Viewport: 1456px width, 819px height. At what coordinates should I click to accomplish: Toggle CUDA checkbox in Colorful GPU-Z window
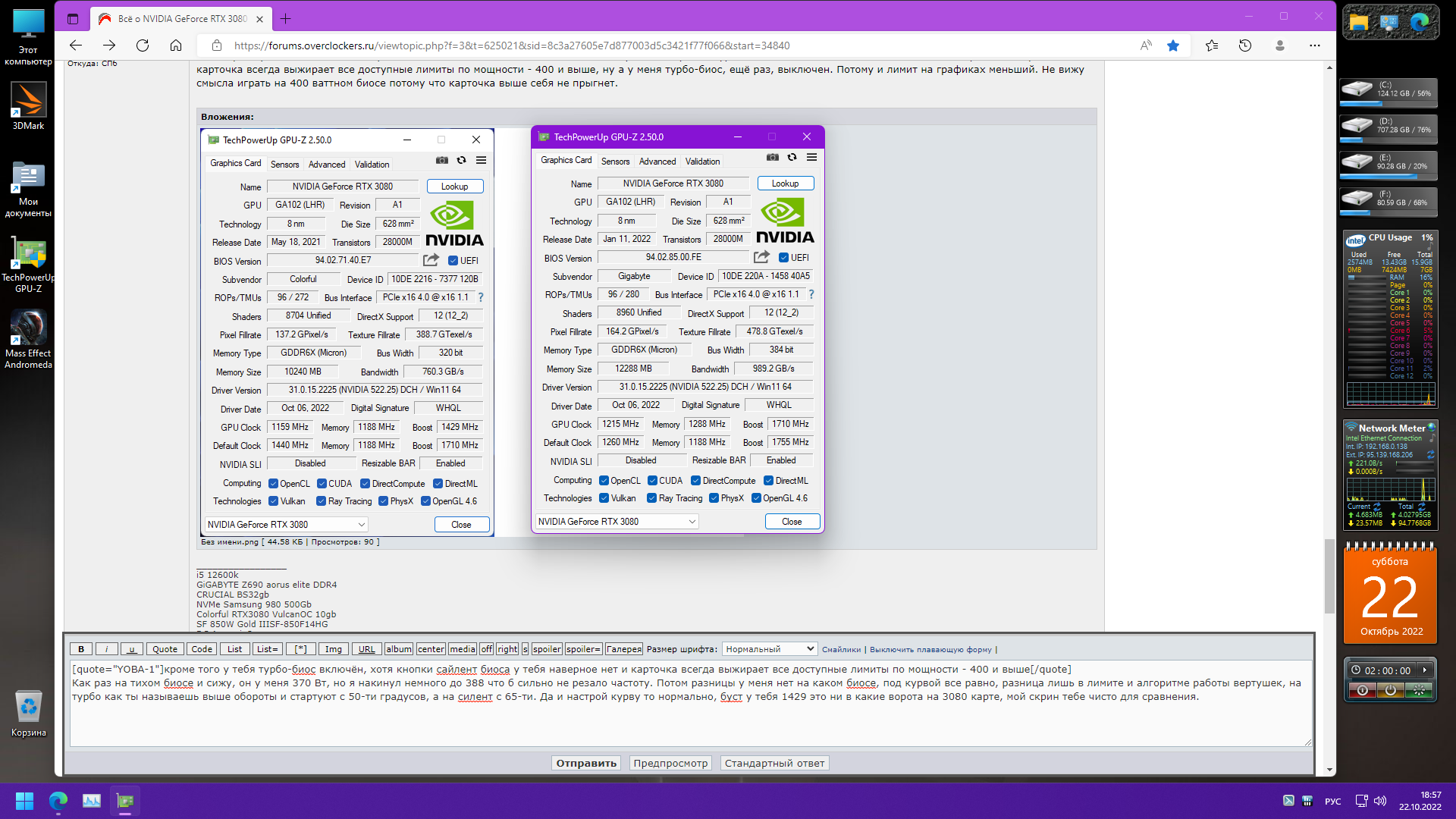pos(322,484)
